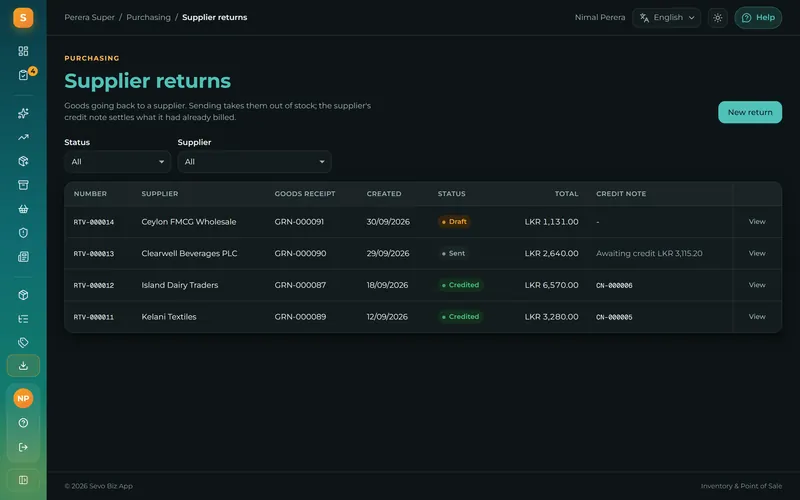View return RTV-000011
Viewport: 800px width, 500px height.
(757, 316)
